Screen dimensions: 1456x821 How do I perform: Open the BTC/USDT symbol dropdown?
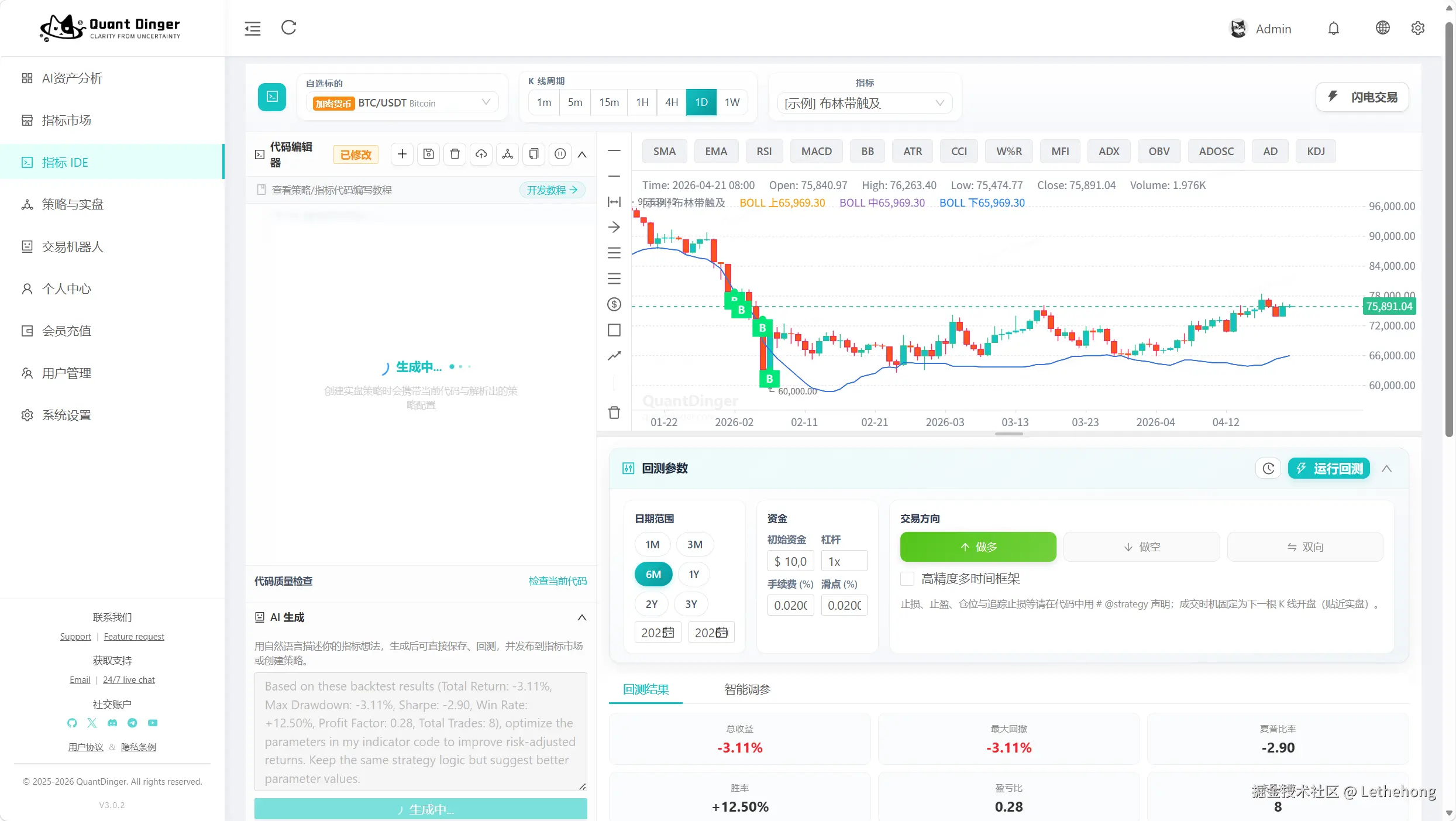pyautogui.click(x=402, y=103)
